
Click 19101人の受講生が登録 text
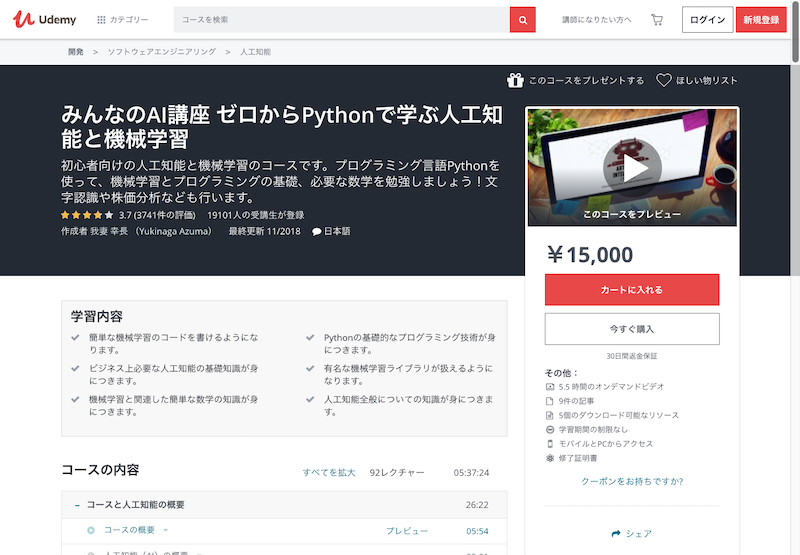click(x=256, y=215)
